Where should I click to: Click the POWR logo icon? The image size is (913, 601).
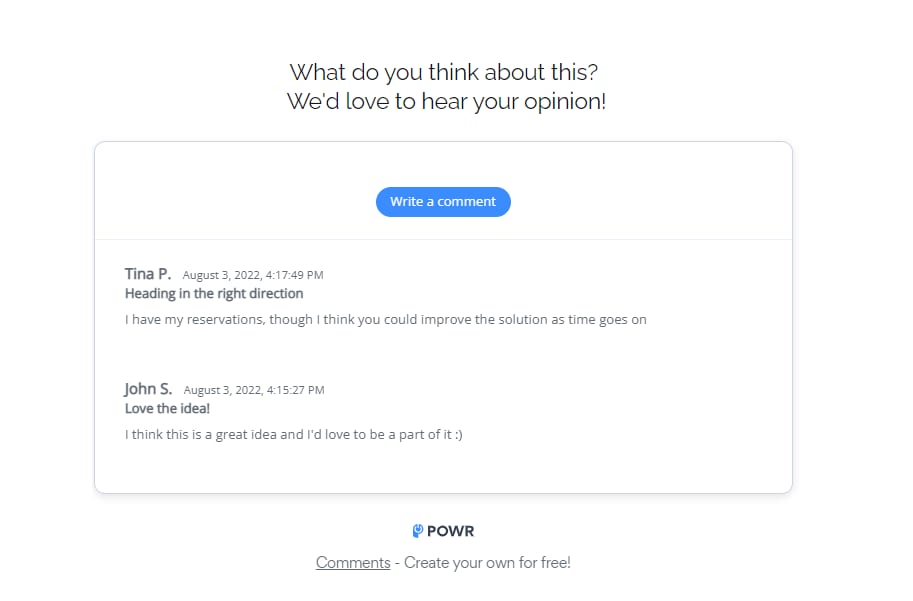[418, 530]
